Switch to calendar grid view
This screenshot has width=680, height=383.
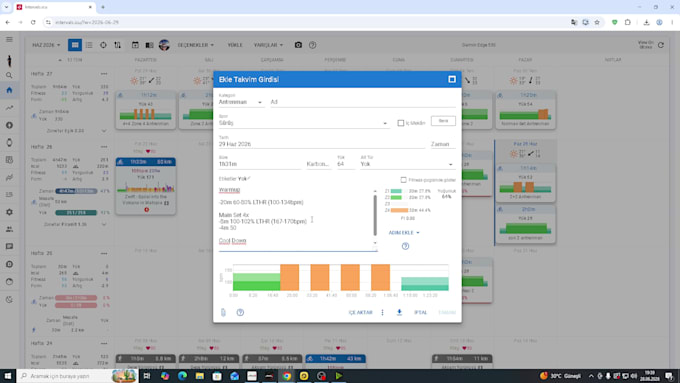coord(75,45)
